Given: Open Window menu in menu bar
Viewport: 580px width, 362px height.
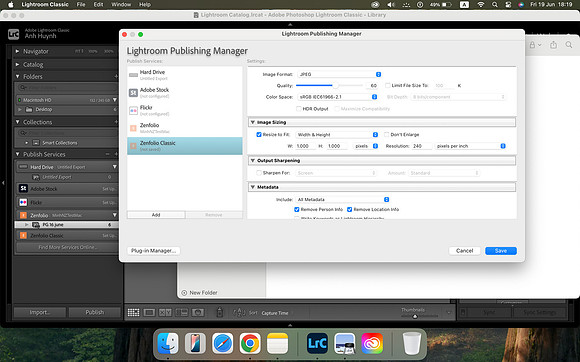Looking at the screenshot, I should tap(121, 4).
